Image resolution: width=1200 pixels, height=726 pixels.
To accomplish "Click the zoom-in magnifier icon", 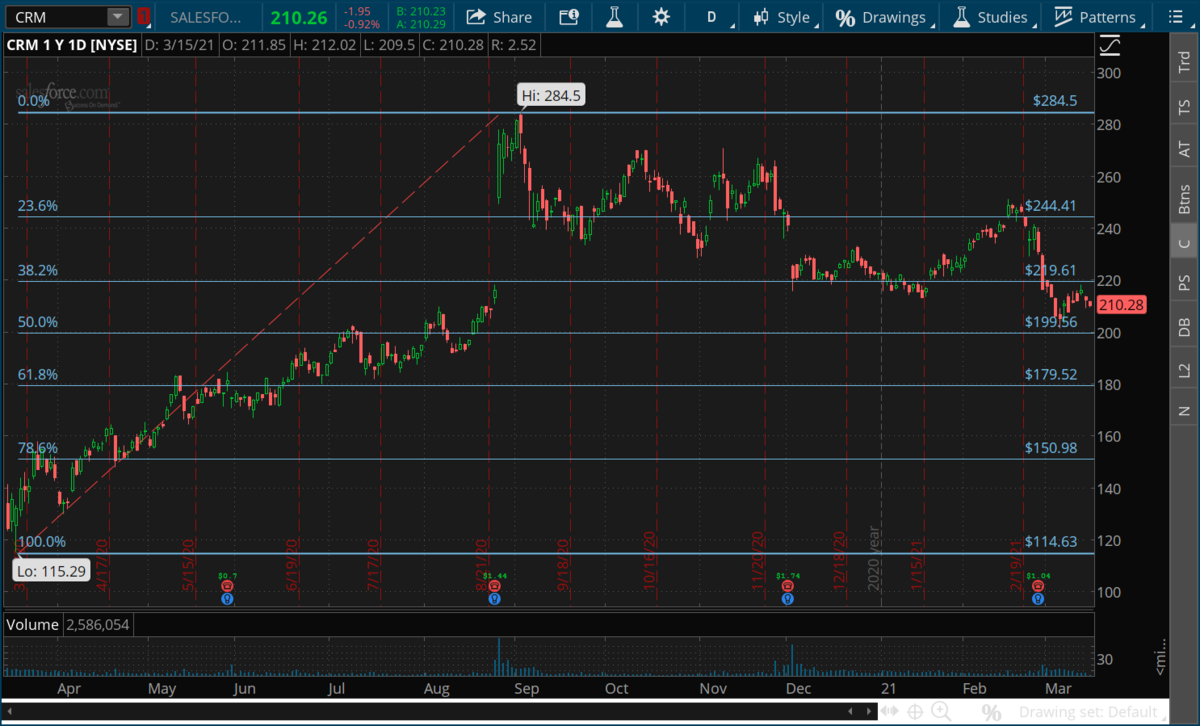I will point(941,712).
